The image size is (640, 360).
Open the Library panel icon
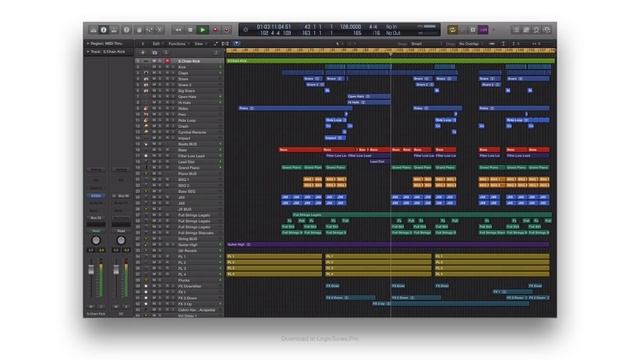tap(93, 30)
